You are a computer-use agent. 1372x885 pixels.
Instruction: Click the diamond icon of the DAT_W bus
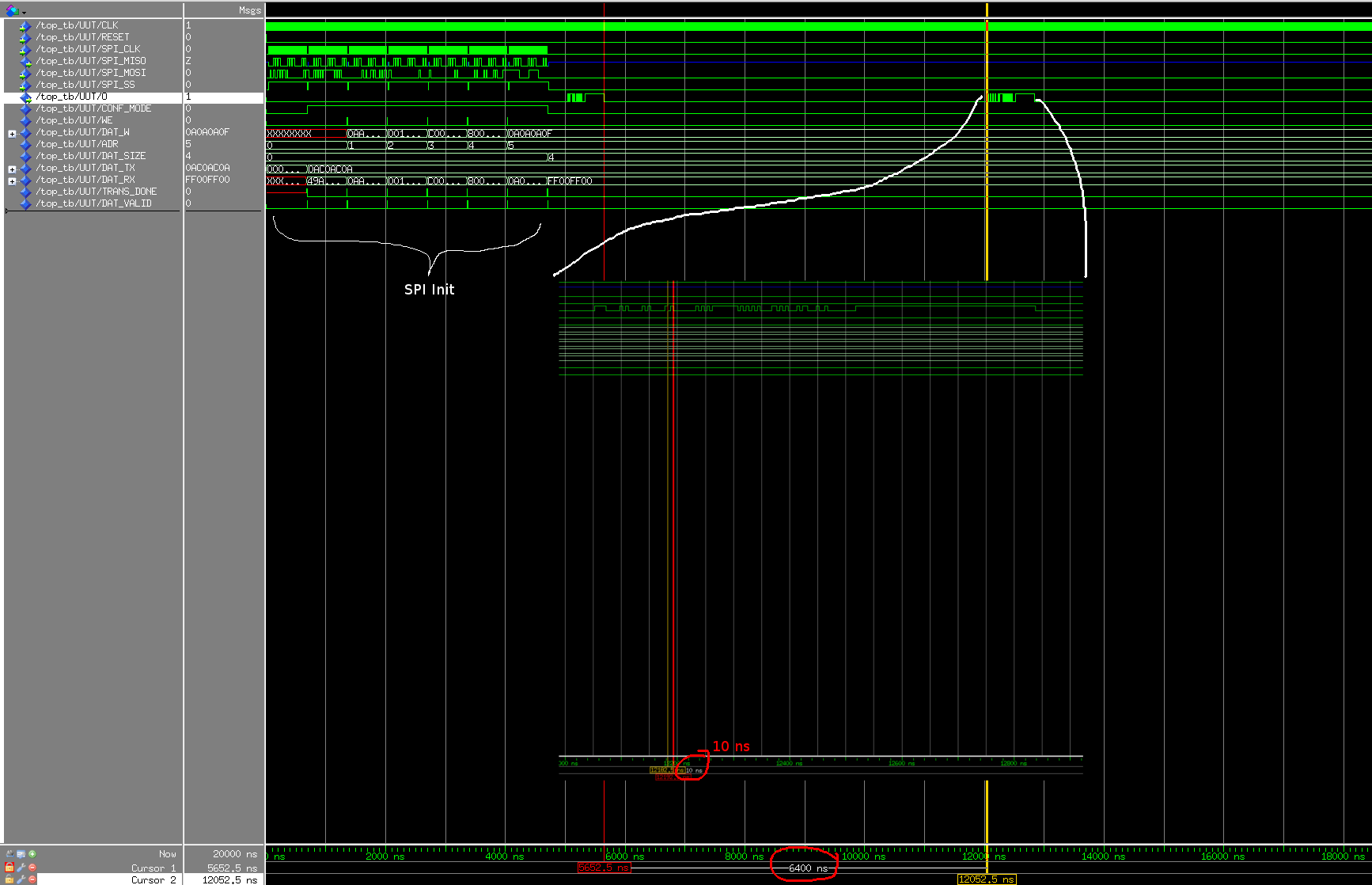[x=25, y=132]
